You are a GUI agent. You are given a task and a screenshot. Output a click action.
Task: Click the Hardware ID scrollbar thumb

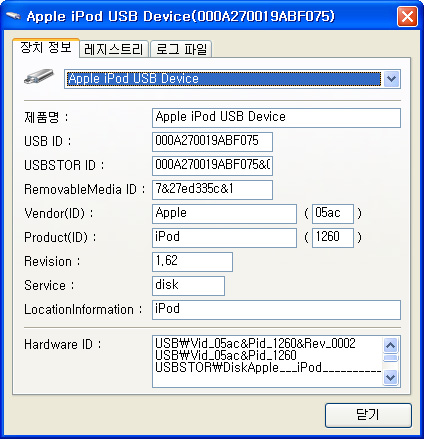[391, 358]
